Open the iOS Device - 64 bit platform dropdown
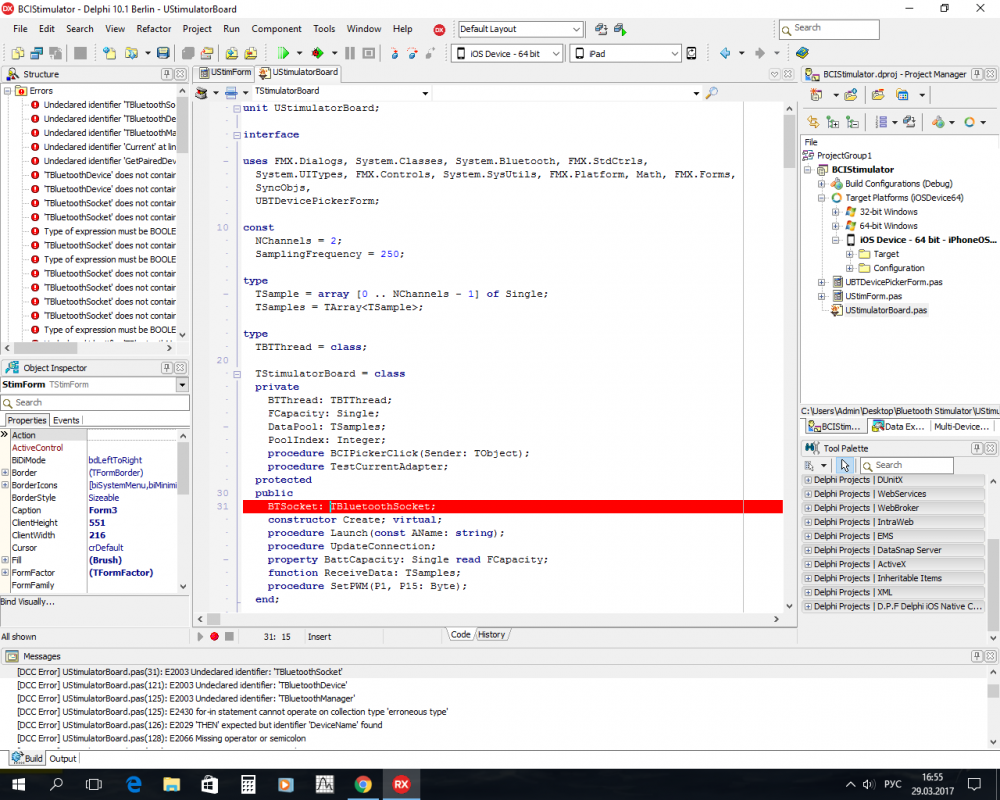1000x800 pixels. coord(556,54)
